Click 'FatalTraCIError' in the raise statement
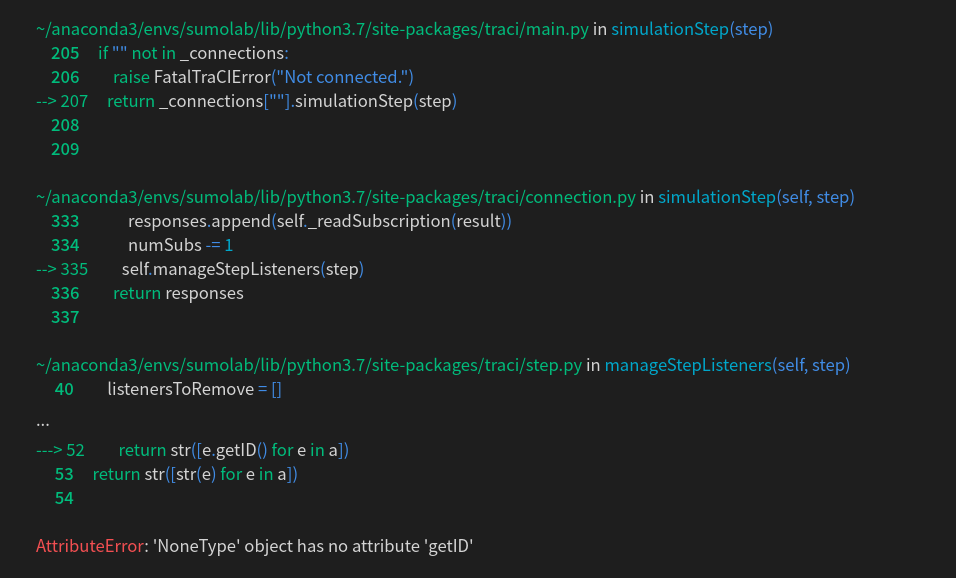Screen dimensions: 956x578 pos(212,77)
